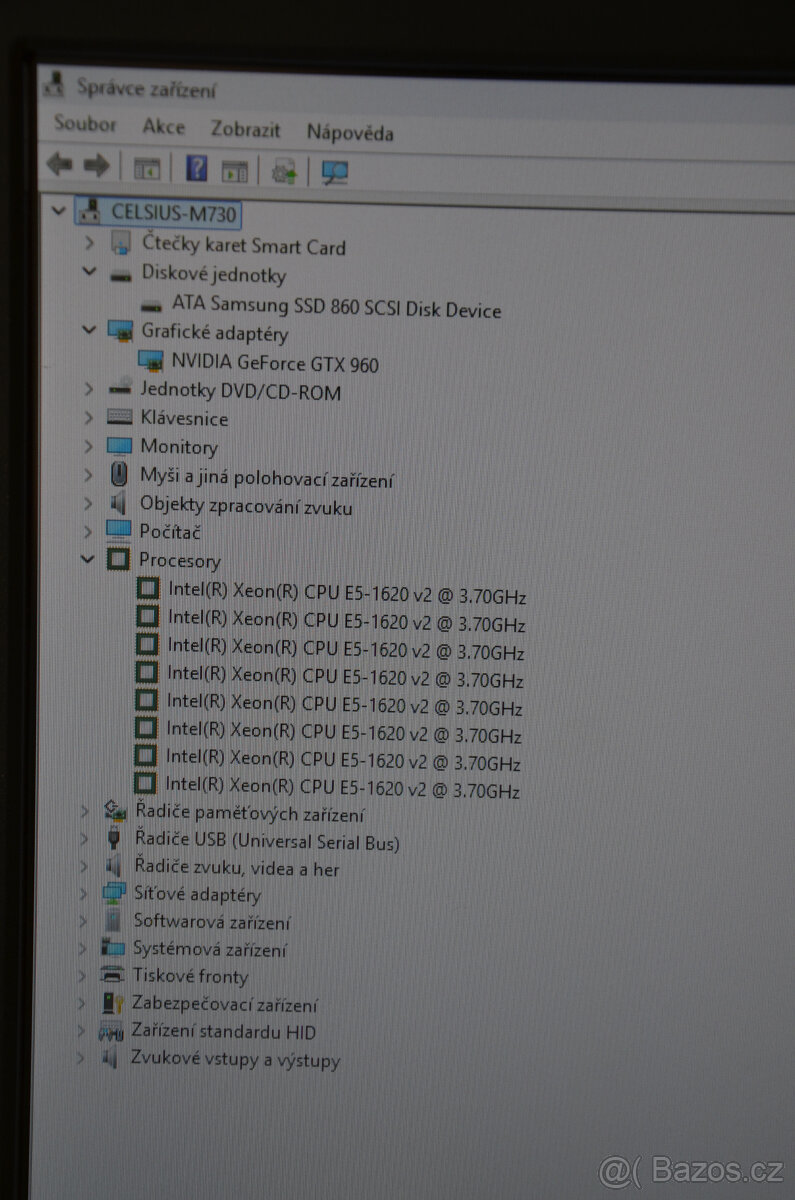The width and height of the screenshot is (795, 1200).
Task: Click the show console tree toolbar icon
Action: [x=147, y=169]
